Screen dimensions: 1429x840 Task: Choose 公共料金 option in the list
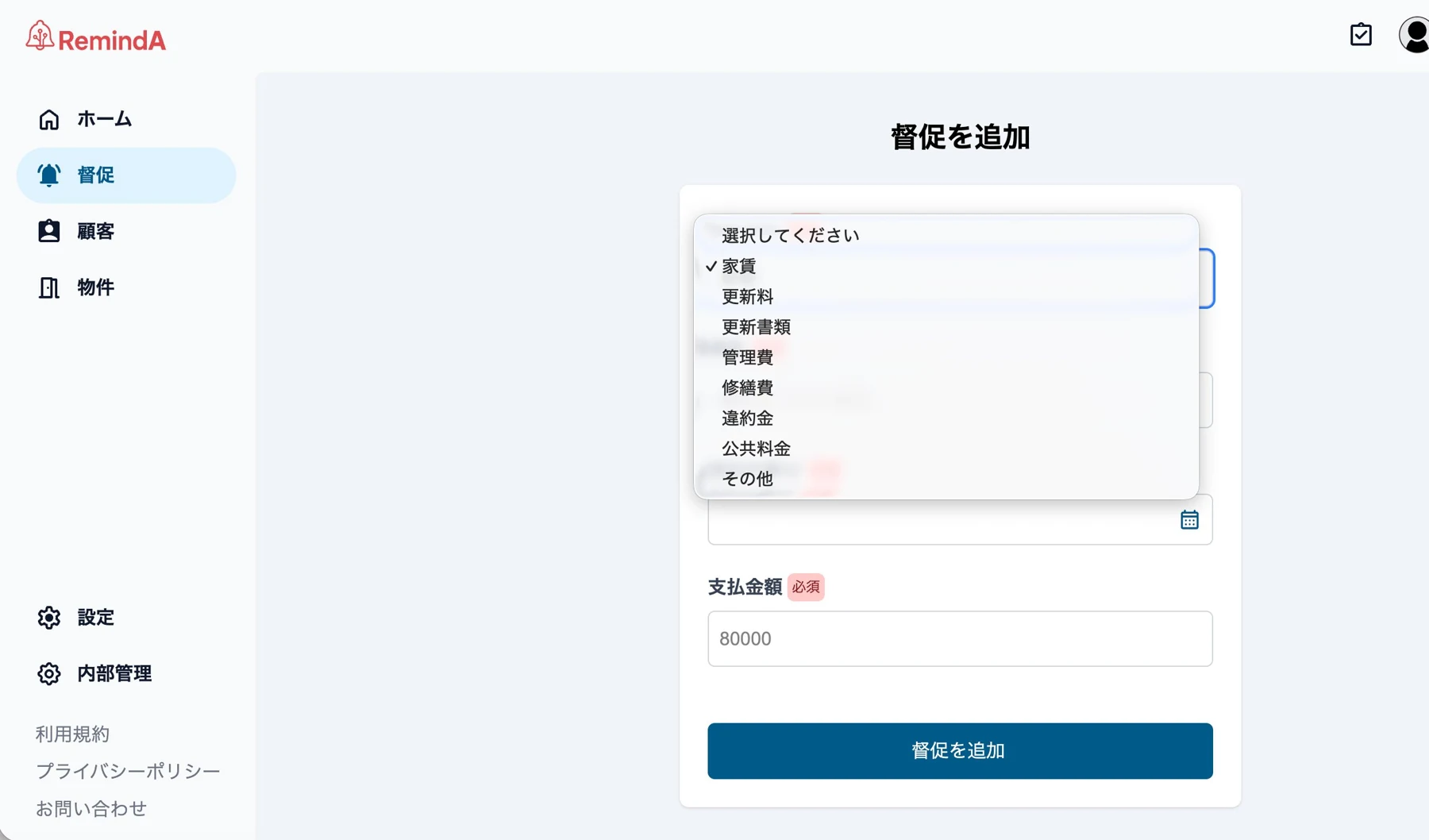pos(946,449)
